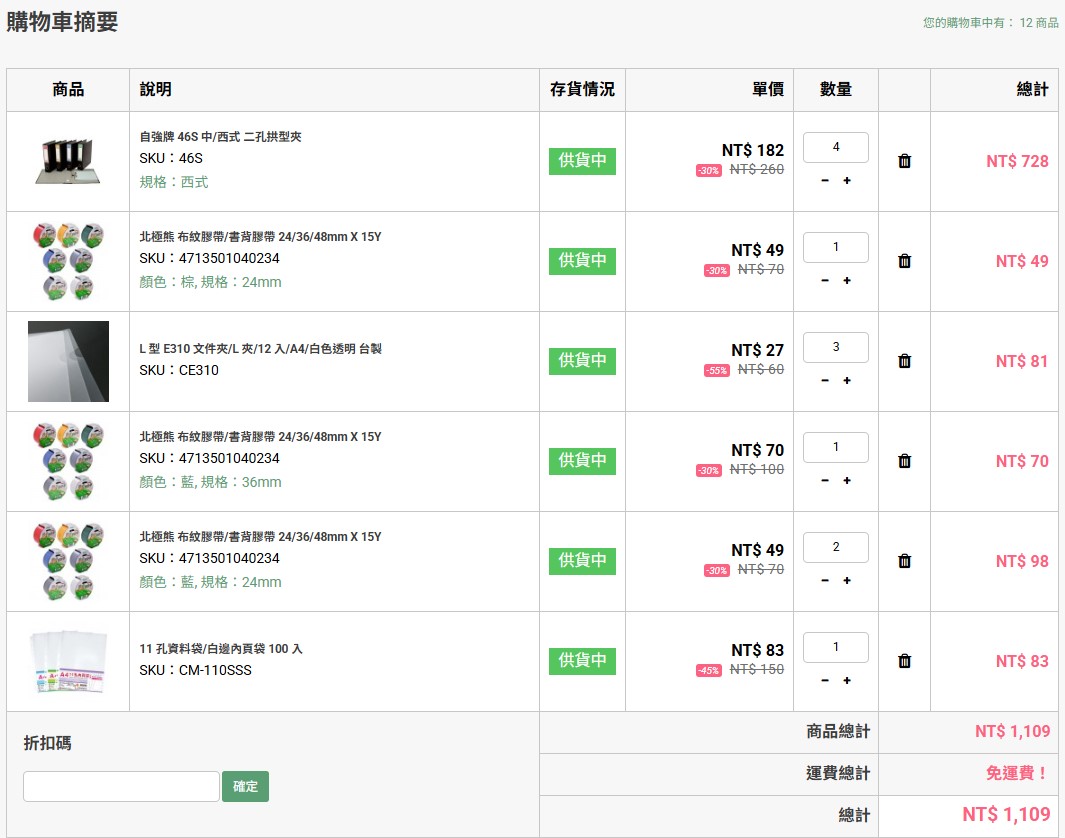Image resolution: width=1065 pixels, height=838 pixels.
Task: Delete the 自強牌 46S binder from cart
Action: coord(904,161)
